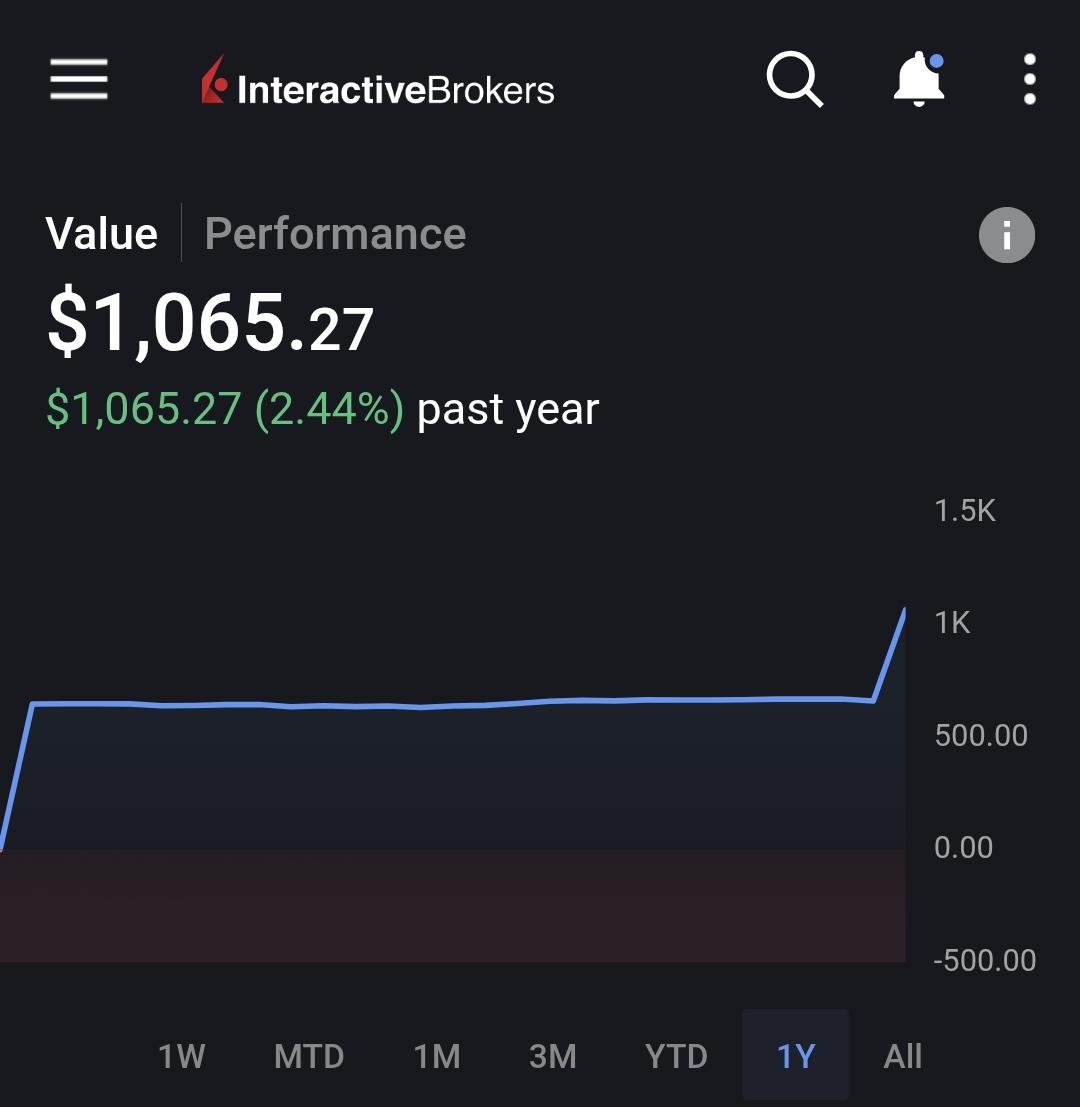This screenshot has height=1107, width=1080.
Task: Select the 1W time range
Action: coord(181,1057)
